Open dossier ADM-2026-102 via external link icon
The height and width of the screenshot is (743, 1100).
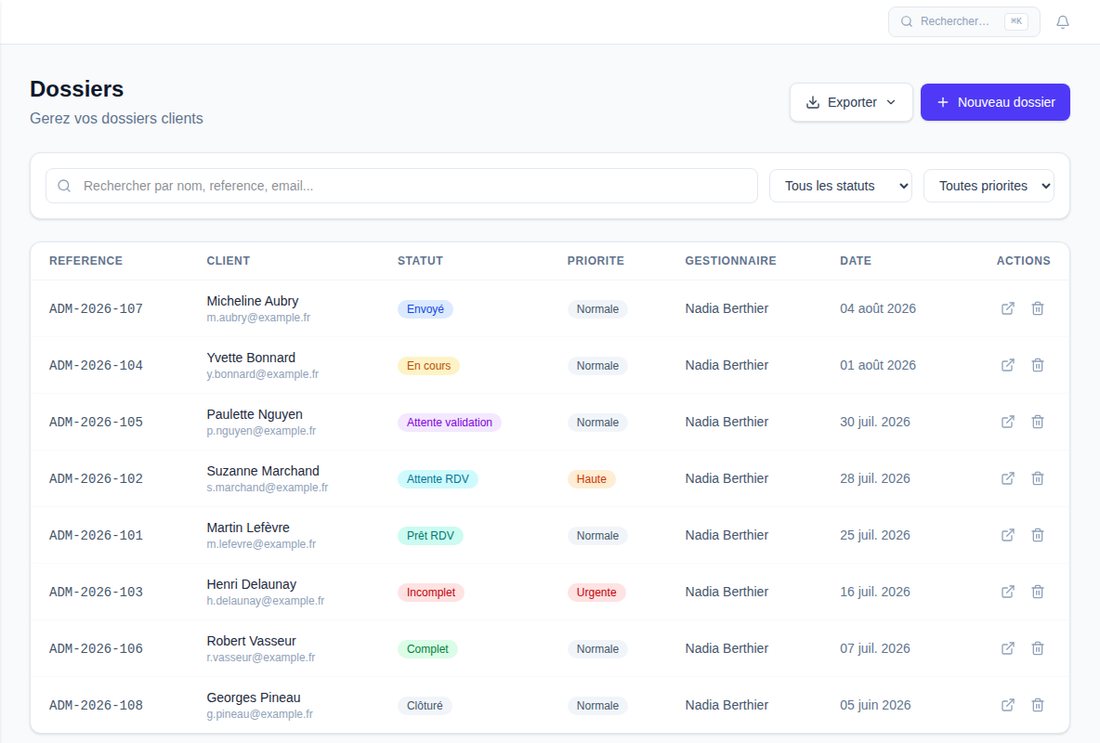1007,478
